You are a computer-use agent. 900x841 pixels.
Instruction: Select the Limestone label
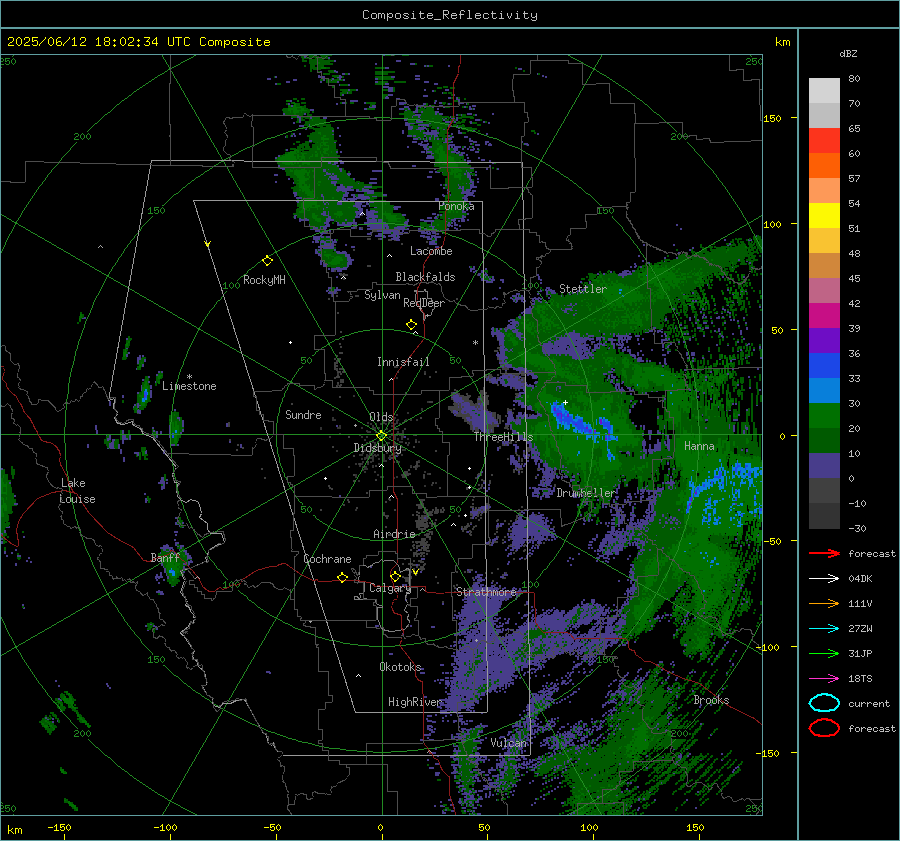(189, 386)
